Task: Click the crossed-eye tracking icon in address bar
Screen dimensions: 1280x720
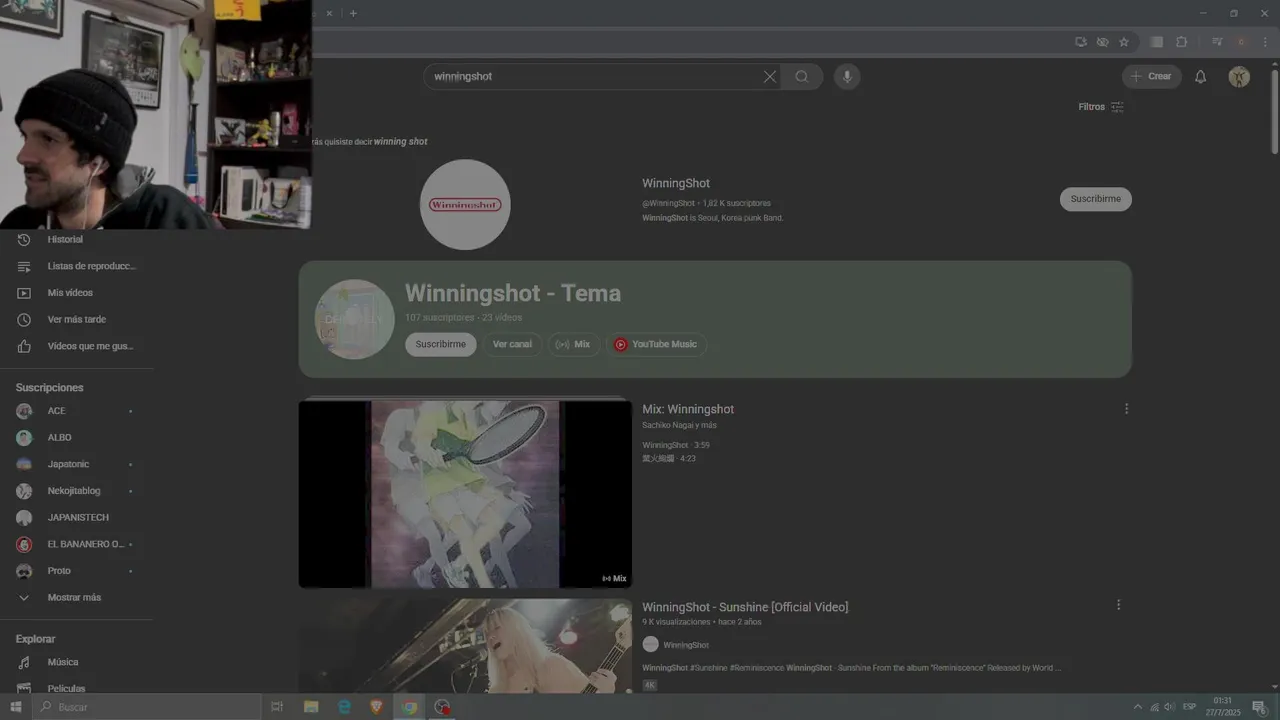Action: coord(1102,42)
